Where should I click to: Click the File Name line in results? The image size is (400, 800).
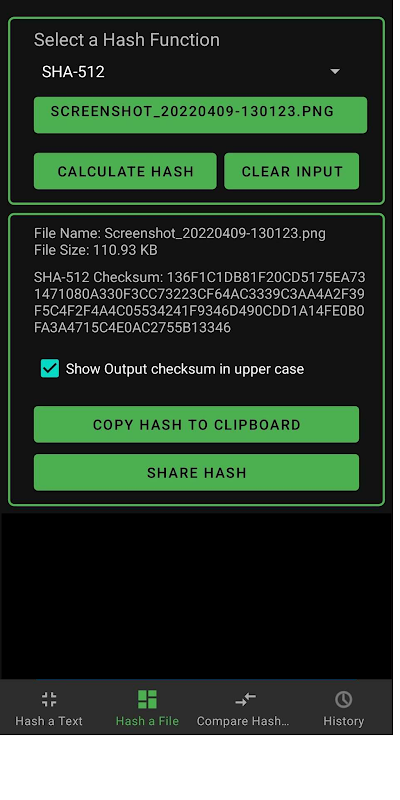pyautogui.click(x=180, y=233)
